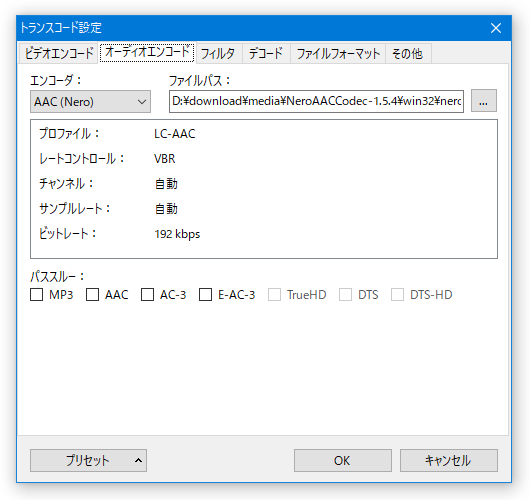Select the LC-AAC profile value
The image size is (530, 500).
pos(175,134)
